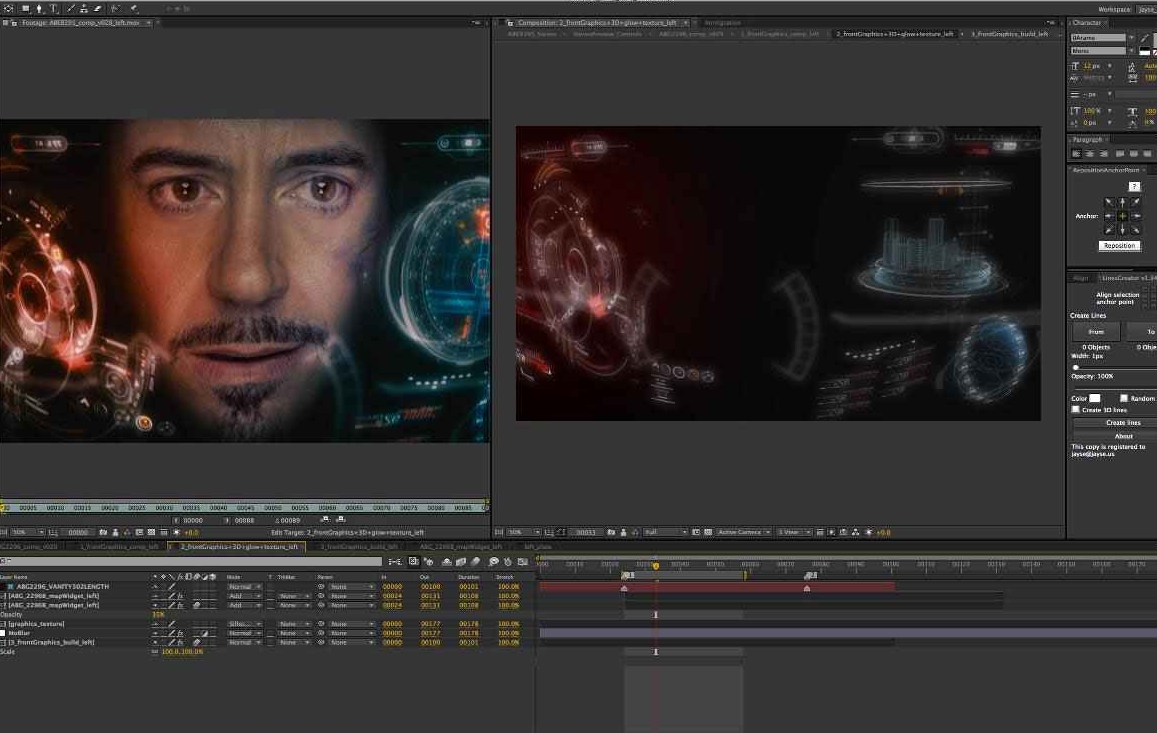Set anchor to top-left arrow

coord(1108,202)
